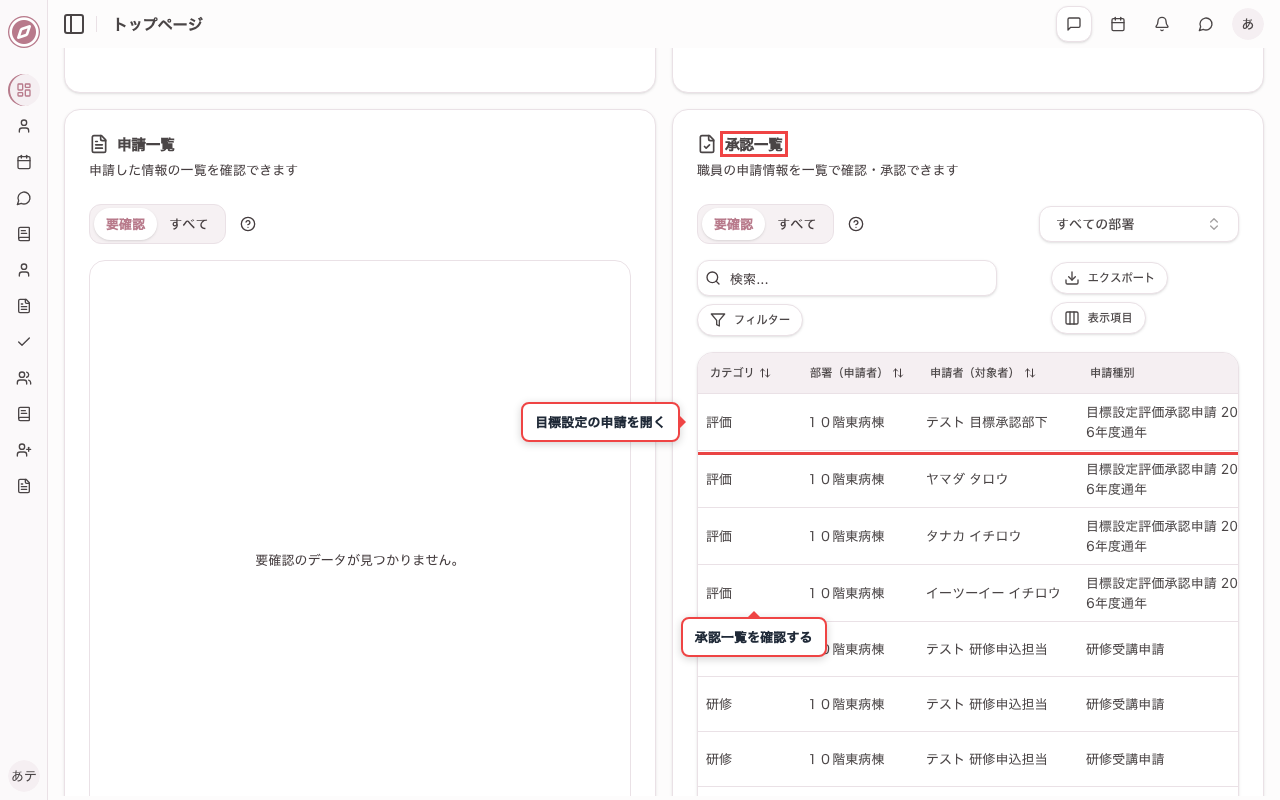
Task: Select すべて tab in 承認一覧 panel
Action: coord(797,224)
